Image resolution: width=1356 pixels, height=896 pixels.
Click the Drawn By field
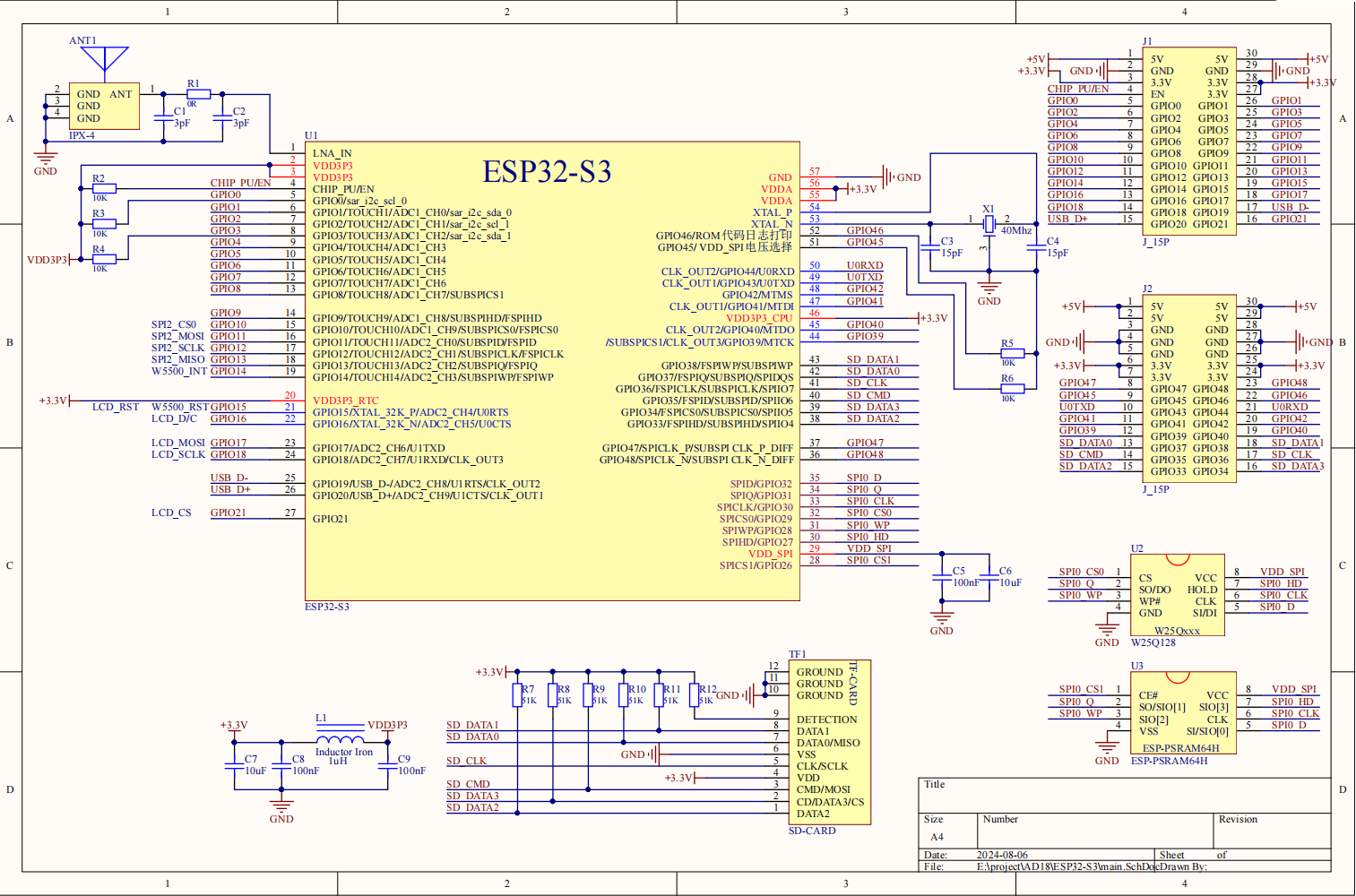coord(1184,866)
